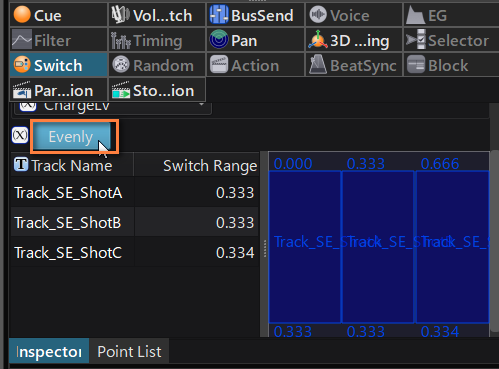
Task: Switch to the Inspector tab
Action: coord(49,351)
